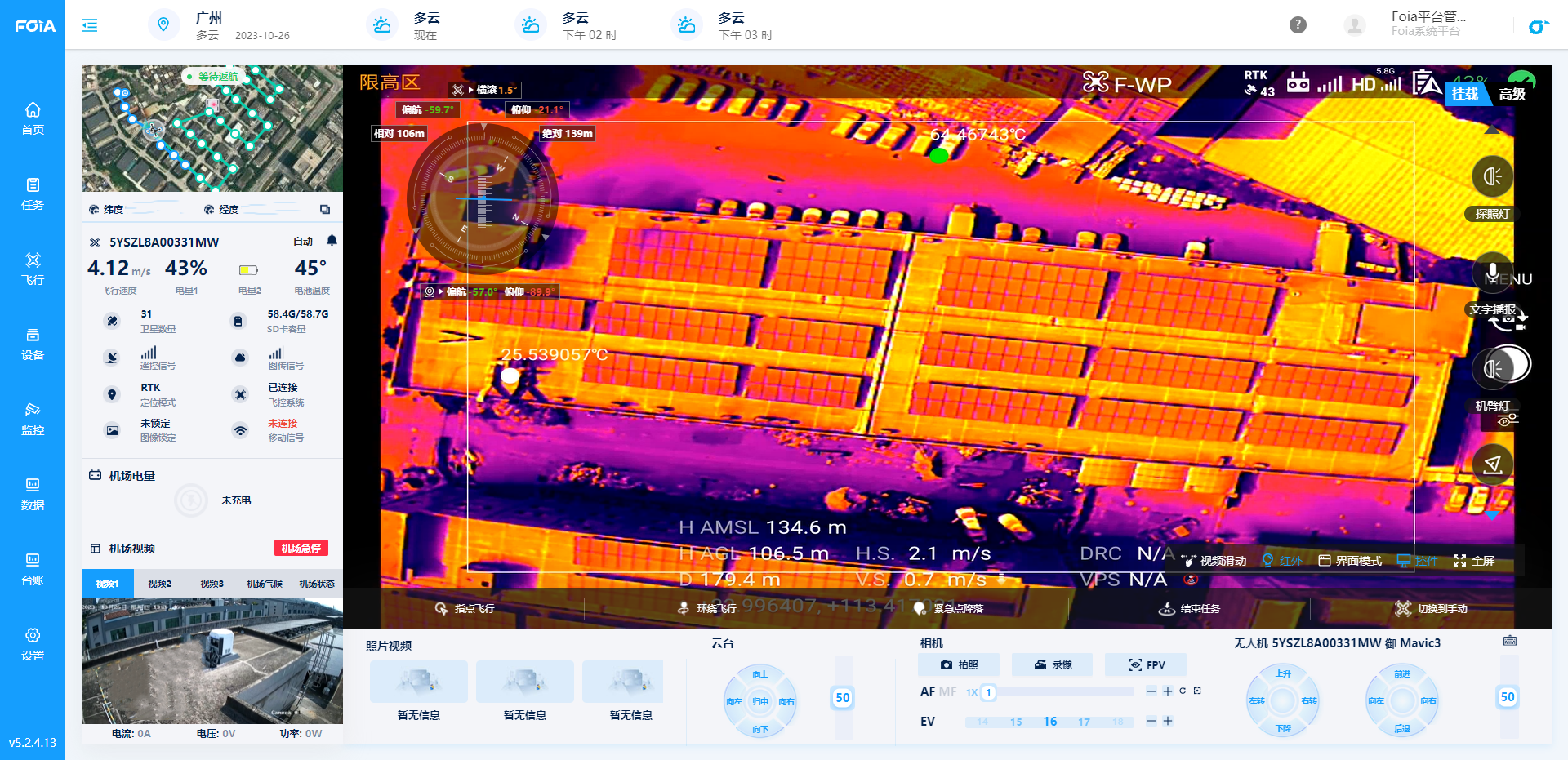Click the 拍照 take photo button
The width and height of the screenshot is (1568, 760).
pos(960,664)
